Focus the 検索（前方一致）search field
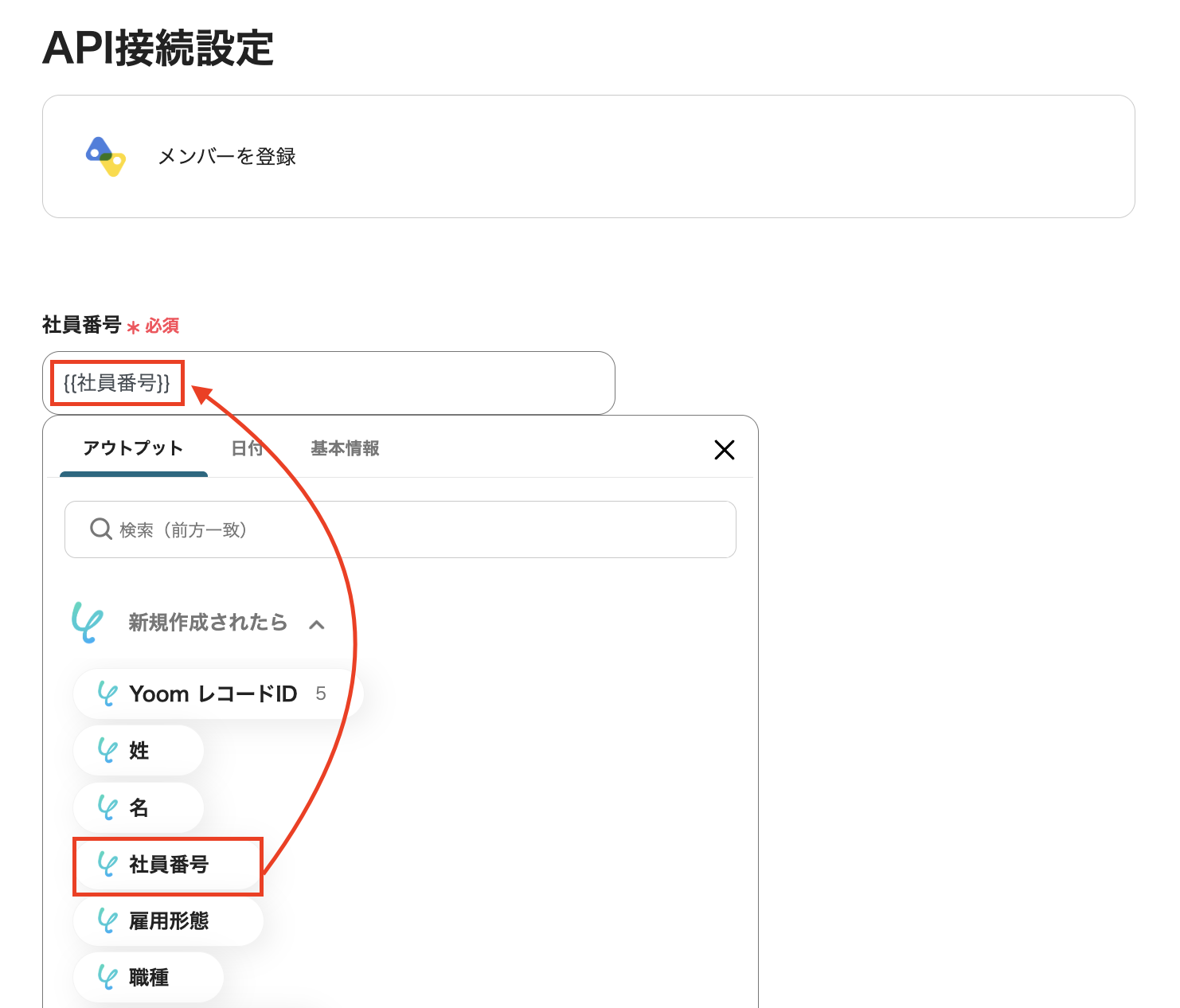Screen dimensions: 1180x1008 [400, 529]
